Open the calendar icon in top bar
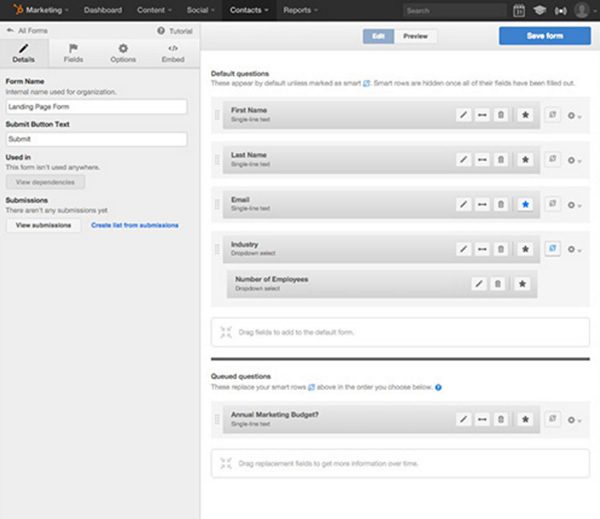 [x=519, y=11]
